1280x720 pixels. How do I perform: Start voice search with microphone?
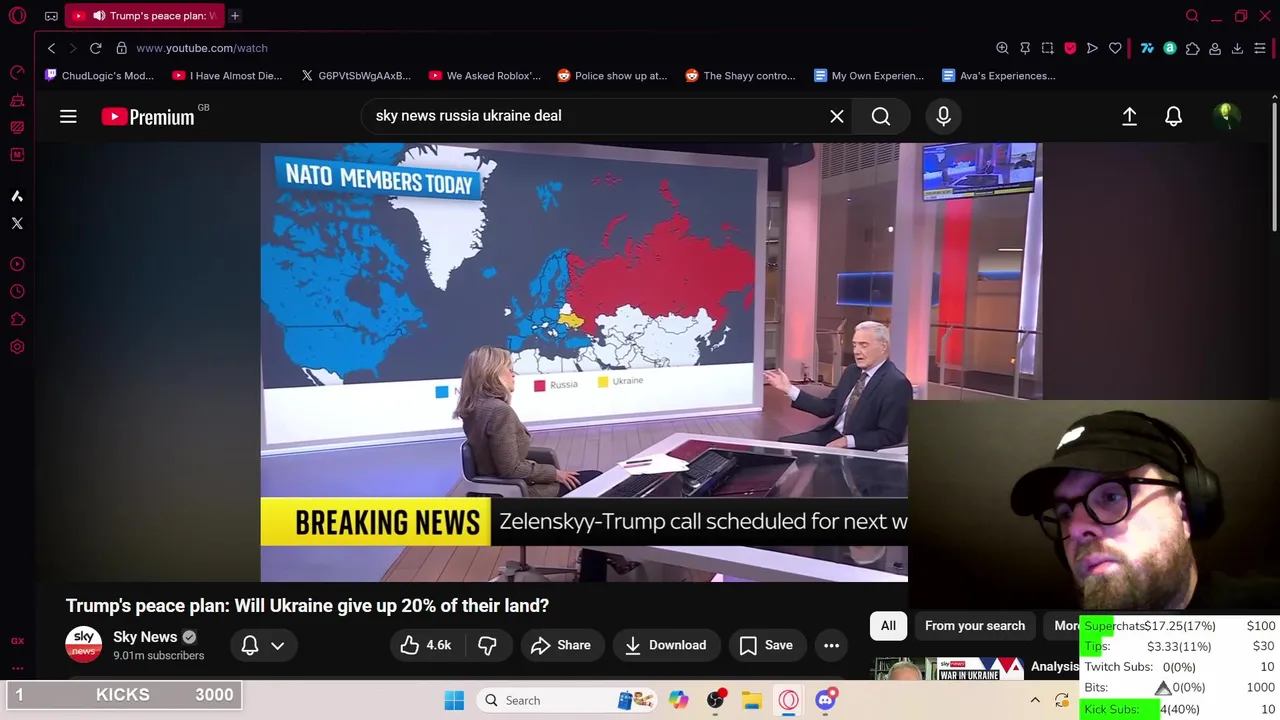point(943,116)
